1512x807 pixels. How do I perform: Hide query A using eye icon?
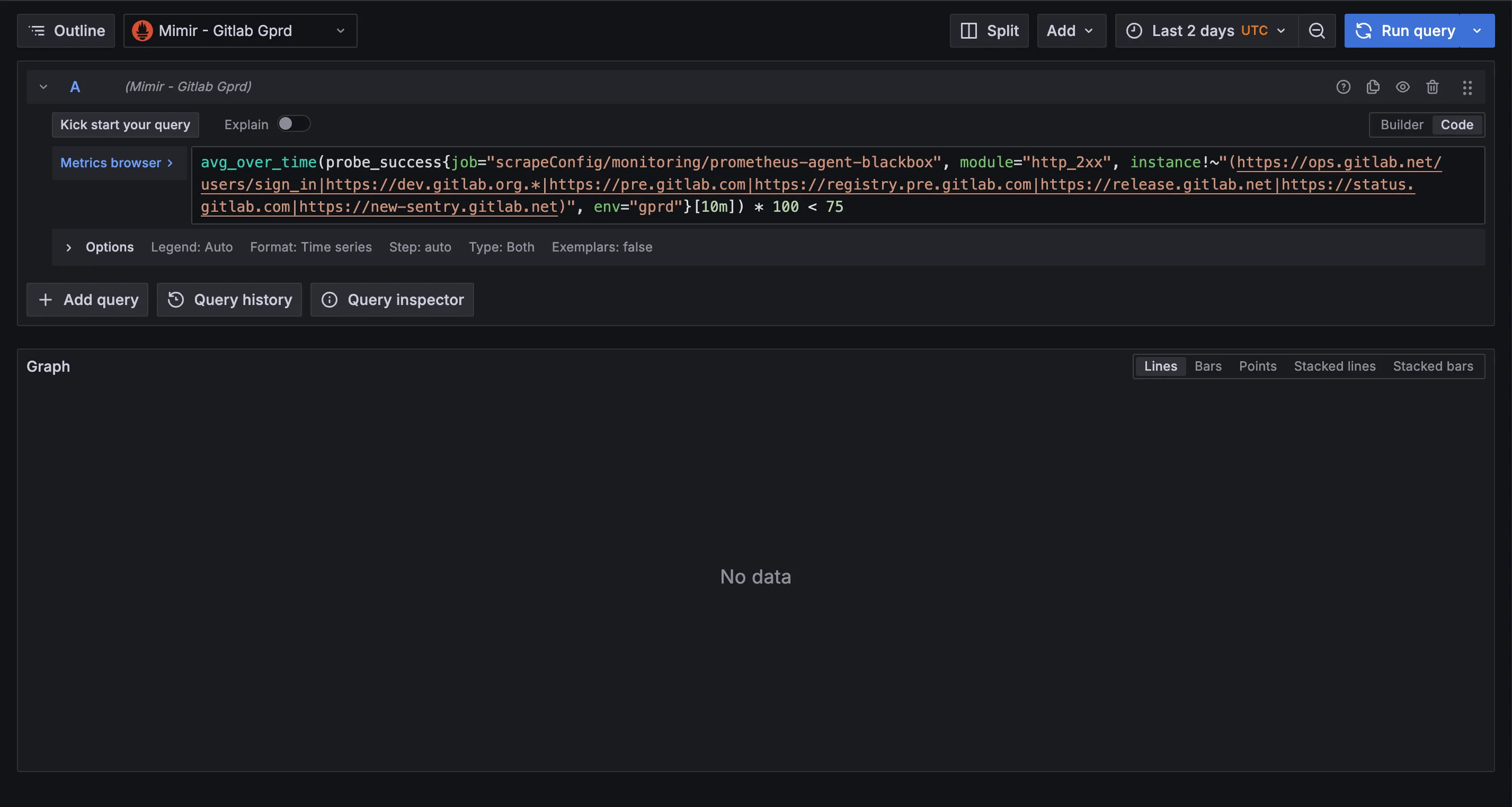[x=1403, y=87]
